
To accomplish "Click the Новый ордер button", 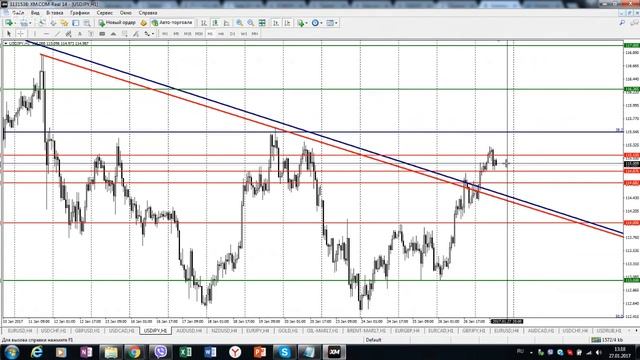I will (117, 23).
